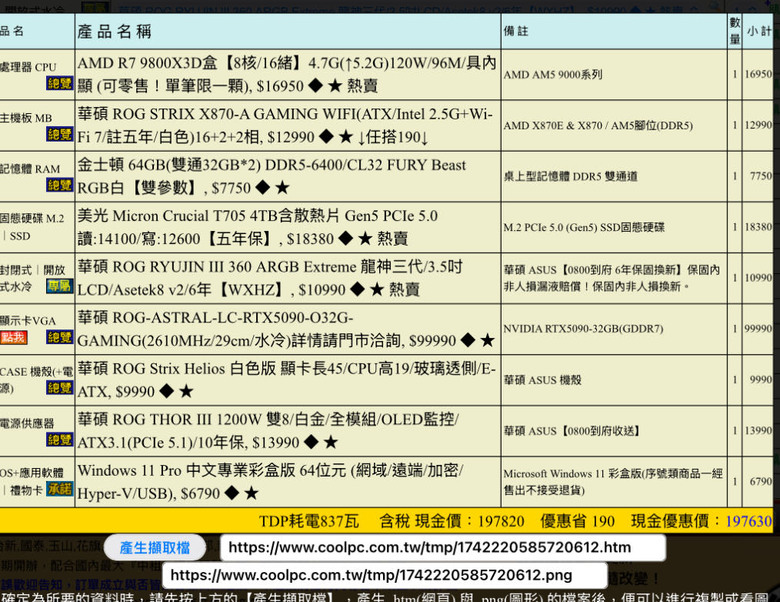780x602 pixels.
Task: Click the 小計 column header
Action: (759, 31)
